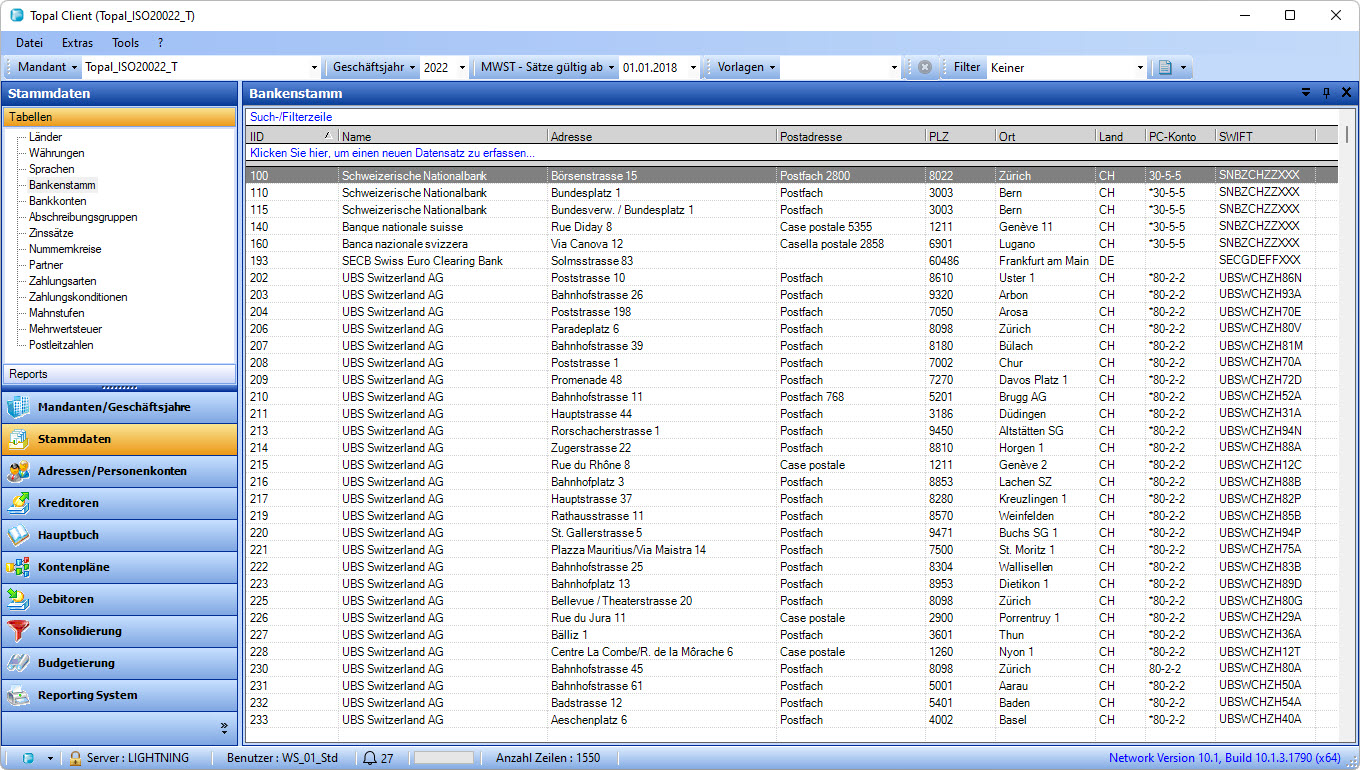Screen dimensions: 1360x770
Task: Open the Kreditoren module in the sidebar
Action: pos(119,503)
